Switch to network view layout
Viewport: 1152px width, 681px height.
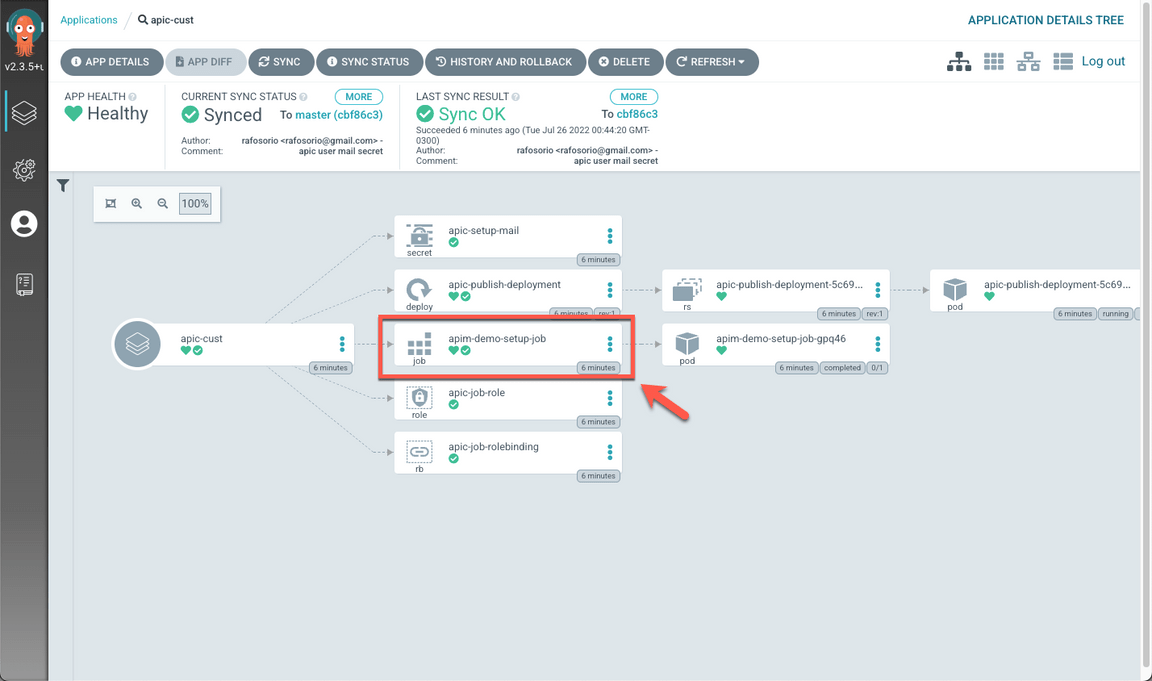(x=1028, y=62)
